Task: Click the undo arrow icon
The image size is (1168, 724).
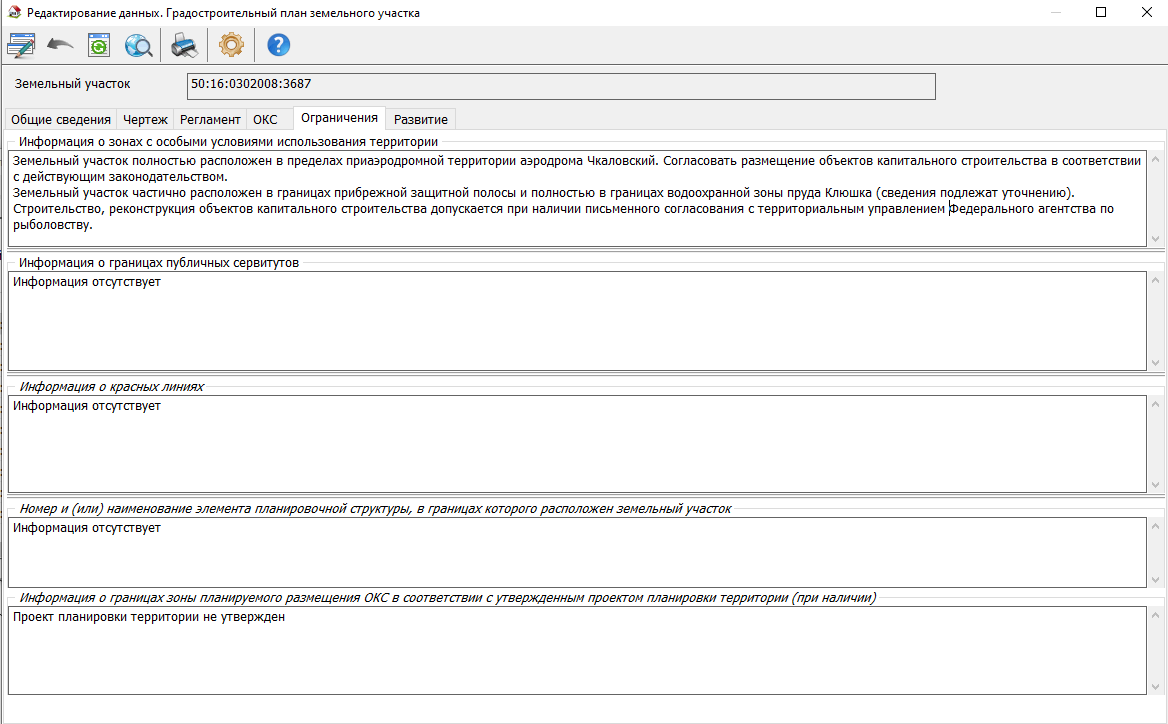Action: coord(60,45)
